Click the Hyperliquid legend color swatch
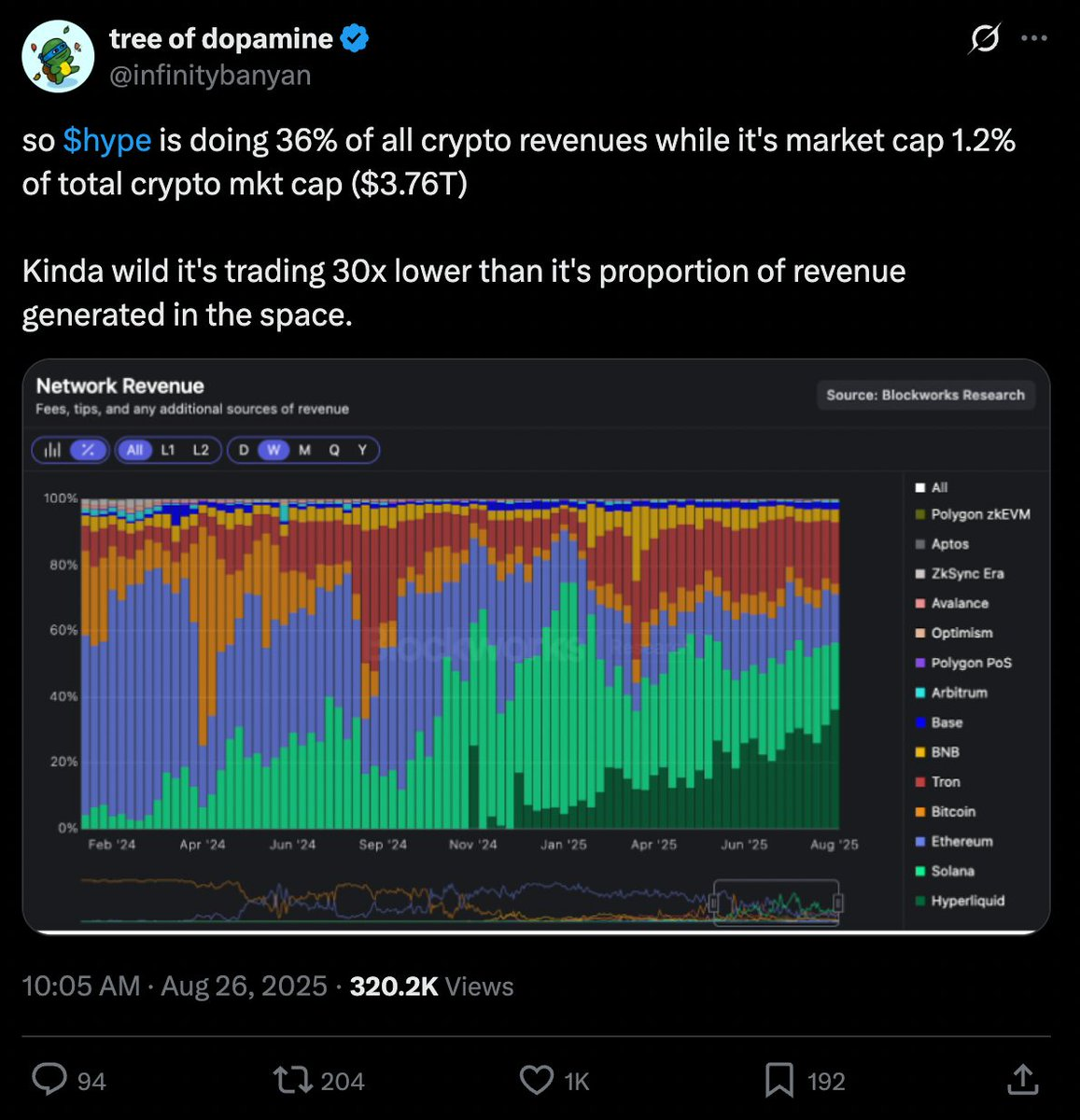1080x1120 pixels. pyautogui.click(x=919, y=901)
